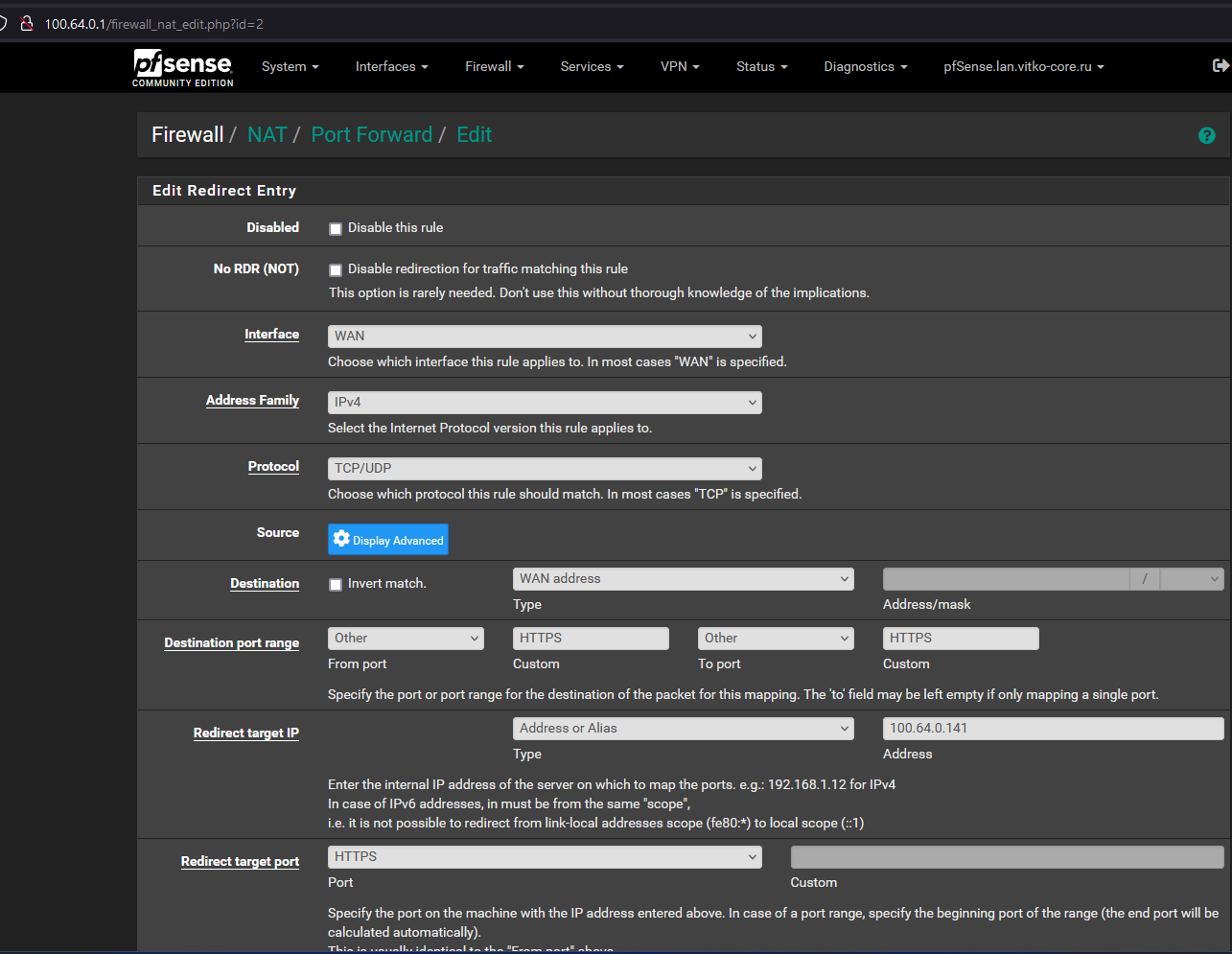Toggle the Invert match checkbox
Image resolution: width=1232 pixels, height=954 pixels.
pyautogui.click(x=336, y=585)
